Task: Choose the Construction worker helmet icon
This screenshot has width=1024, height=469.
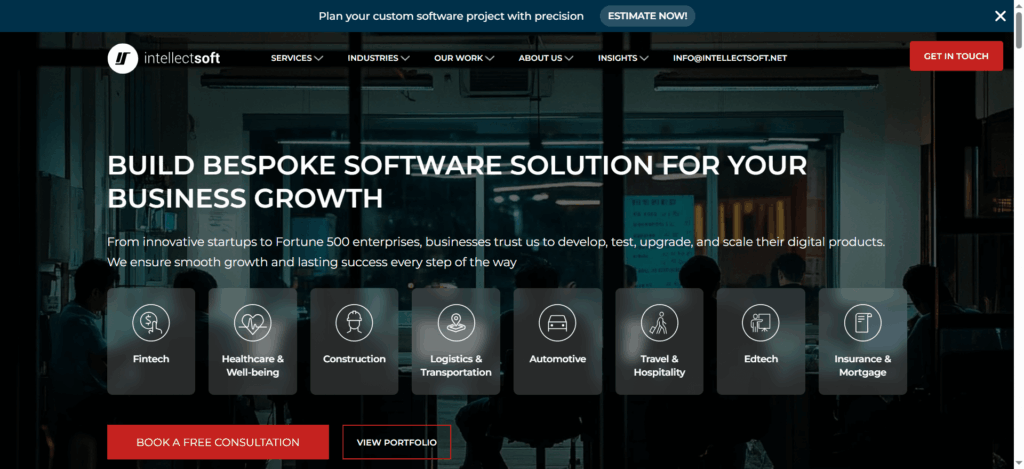Action: click(354, 323)
